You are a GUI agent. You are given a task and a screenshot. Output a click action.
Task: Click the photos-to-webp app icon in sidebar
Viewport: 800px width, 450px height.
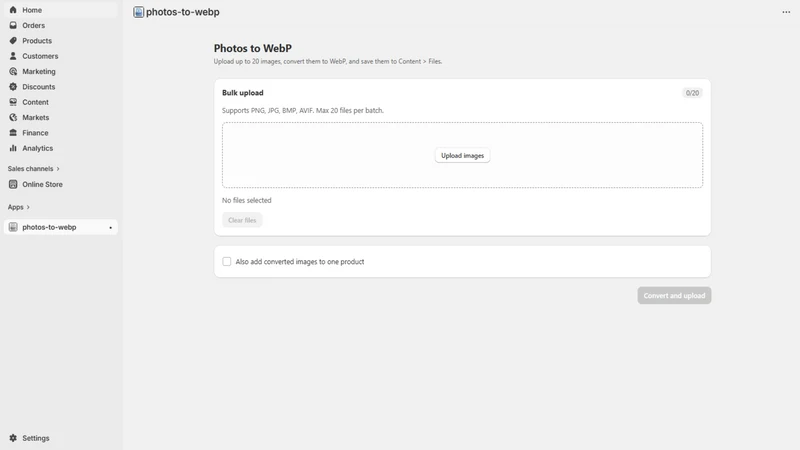tap(13, 227)
